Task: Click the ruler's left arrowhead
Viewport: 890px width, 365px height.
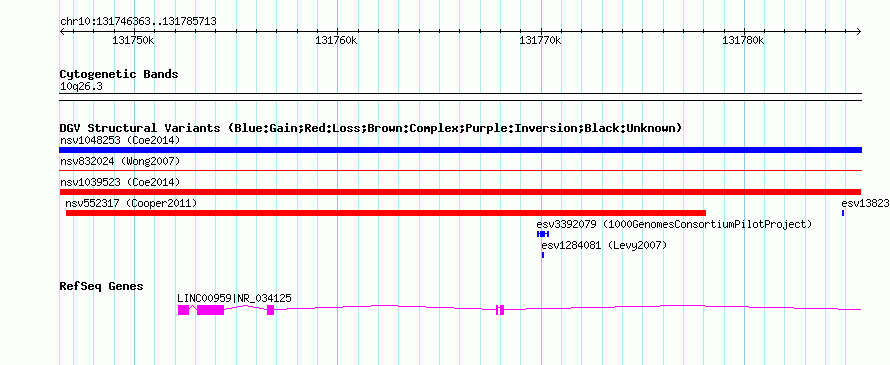Action: coord(62,31)
